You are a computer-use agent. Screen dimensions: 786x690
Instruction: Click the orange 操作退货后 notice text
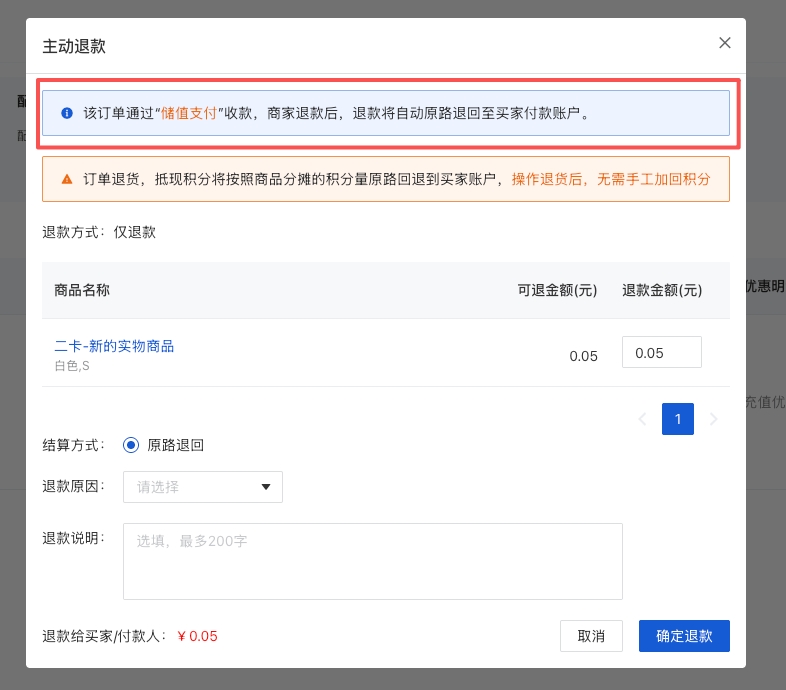tap(611, 179)
